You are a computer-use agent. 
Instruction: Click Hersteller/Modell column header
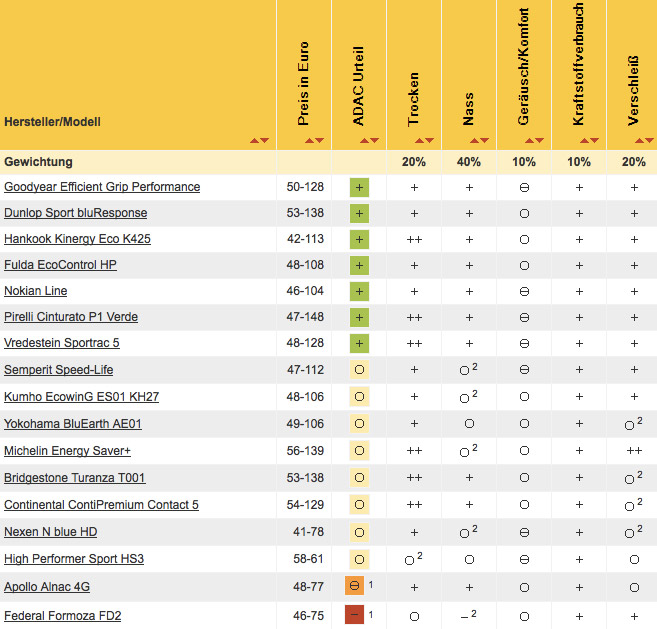(52, 122)
